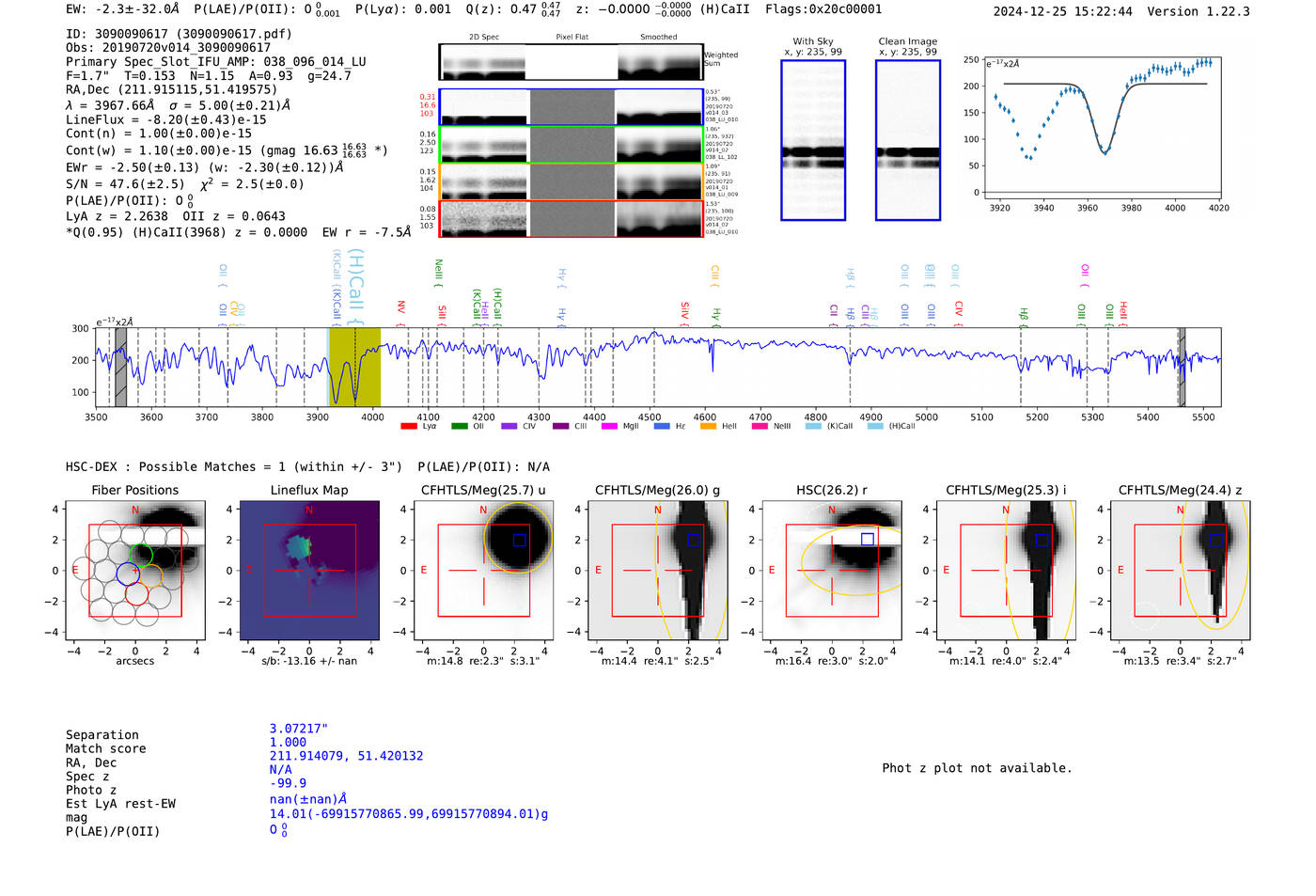Open the CFHTLS/Meg(24.4) z band cutout
Viewport: 1316px width, 896px height.
1181,570
